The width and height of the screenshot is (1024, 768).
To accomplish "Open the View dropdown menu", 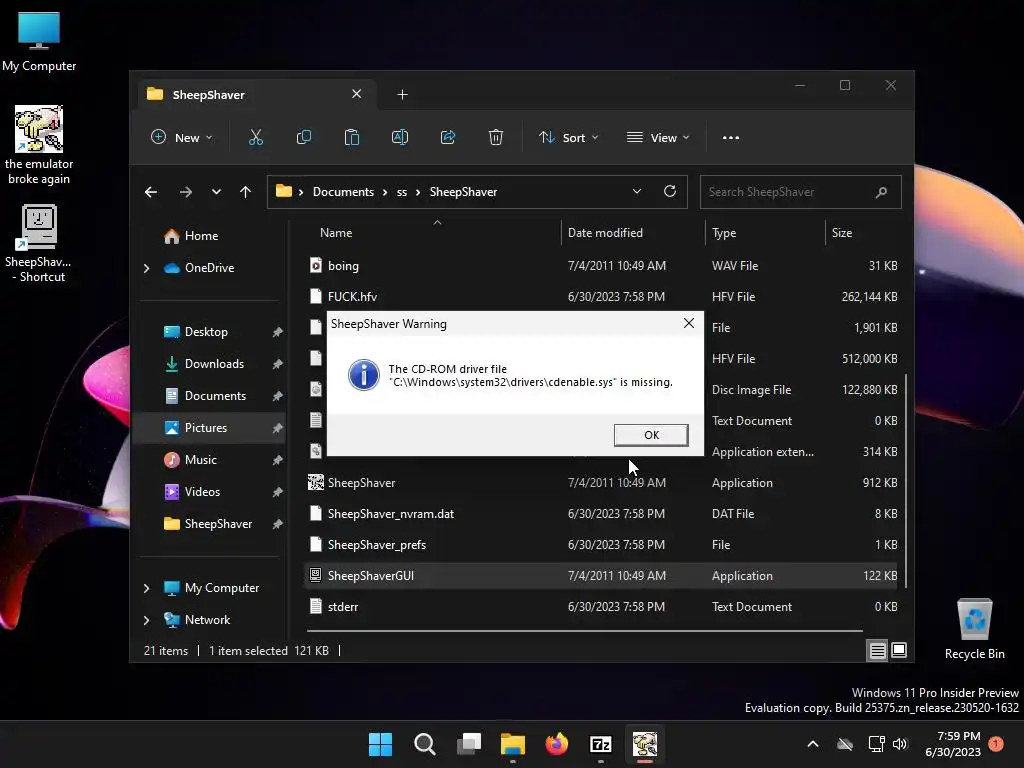I will [x=658, y=138].
